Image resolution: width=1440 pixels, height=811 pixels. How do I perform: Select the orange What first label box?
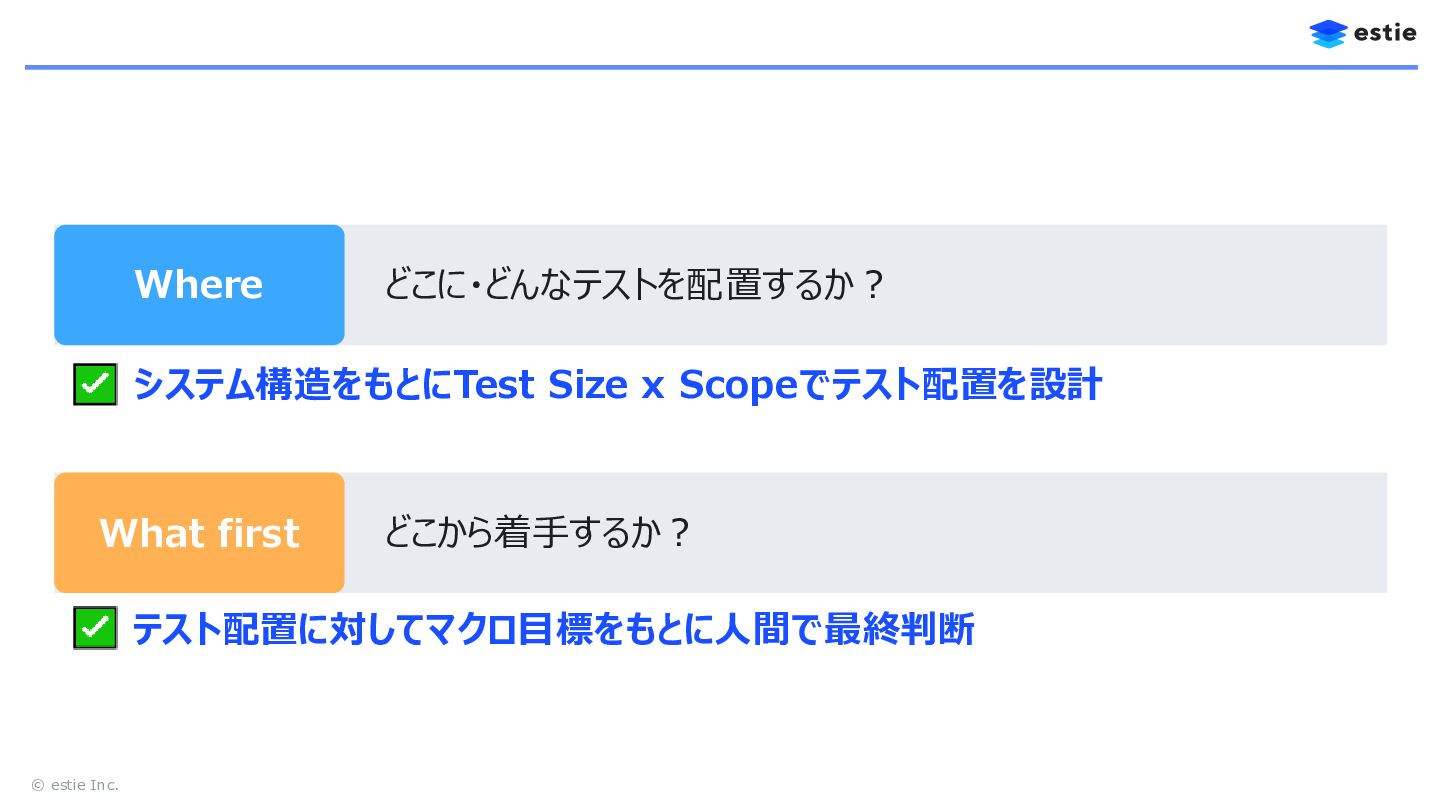coord(199,533)
